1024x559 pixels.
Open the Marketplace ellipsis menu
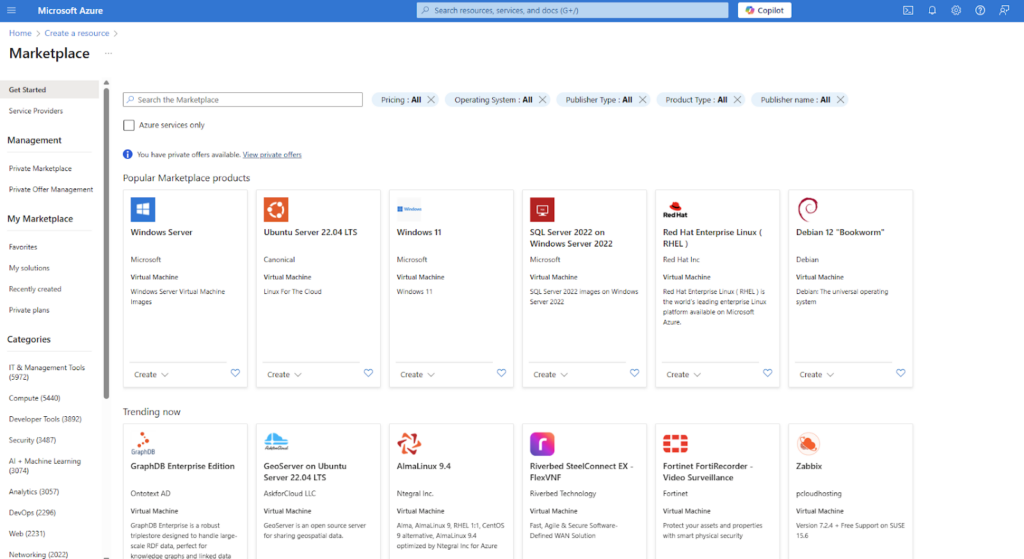108,54
